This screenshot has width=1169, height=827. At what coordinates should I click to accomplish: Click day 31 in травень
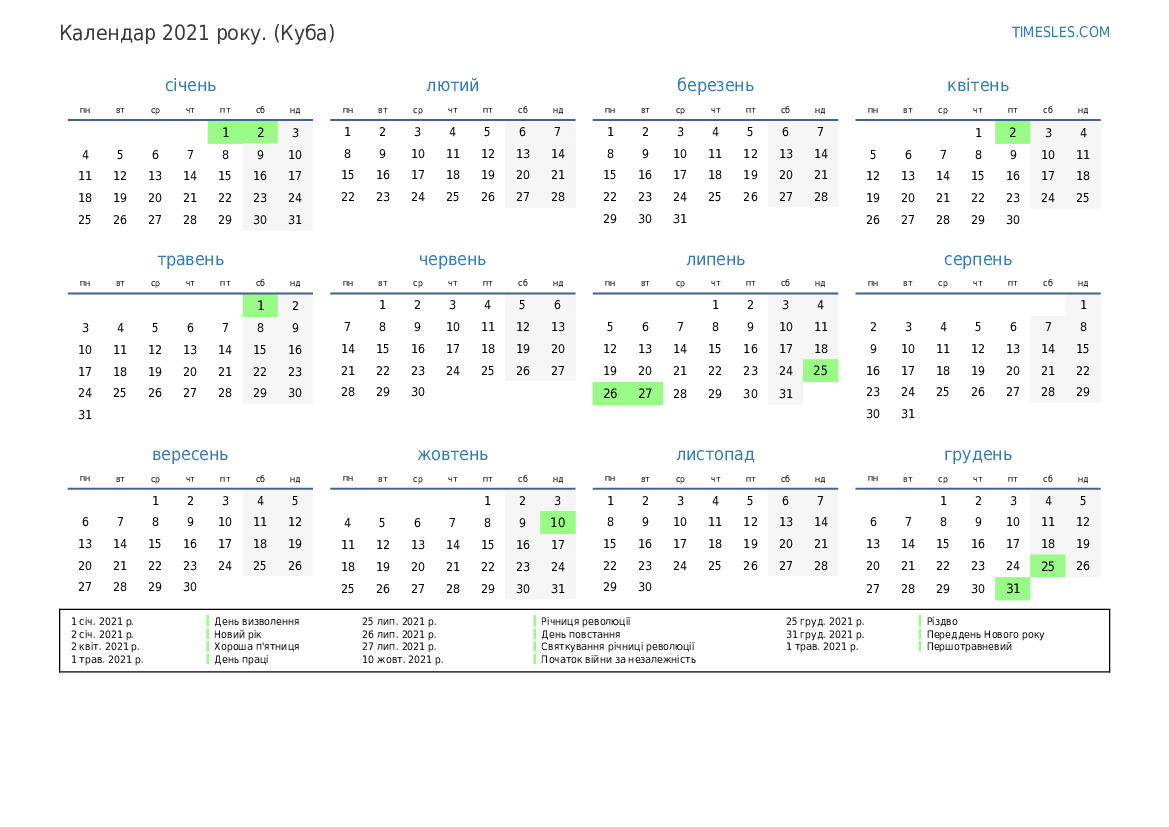point(85,415)
